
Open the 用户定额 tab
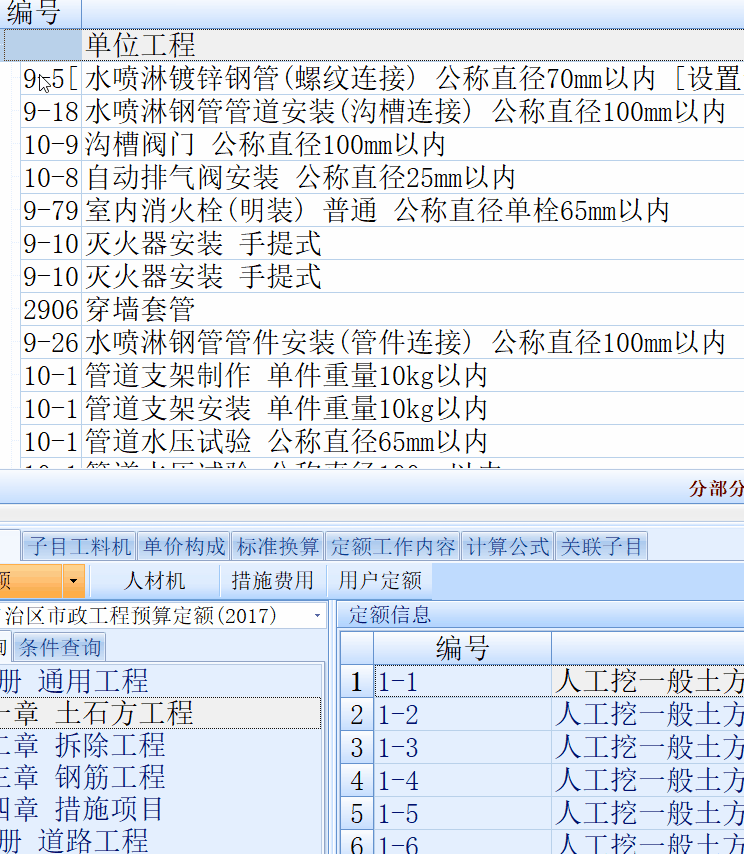point(380,581)
